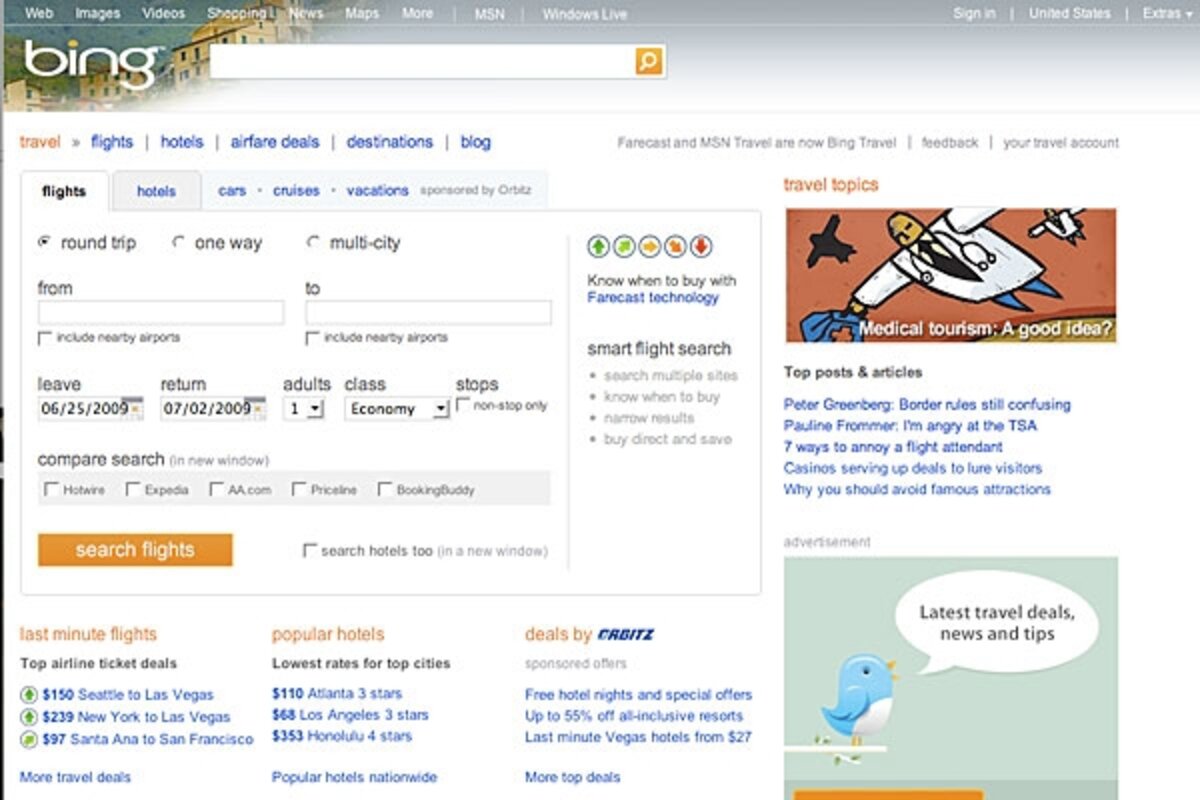Image resolution: width=1200 pixels, height=800 pixels.
Task: Check the Priceline compare option
Action: (x=299, y=489)
